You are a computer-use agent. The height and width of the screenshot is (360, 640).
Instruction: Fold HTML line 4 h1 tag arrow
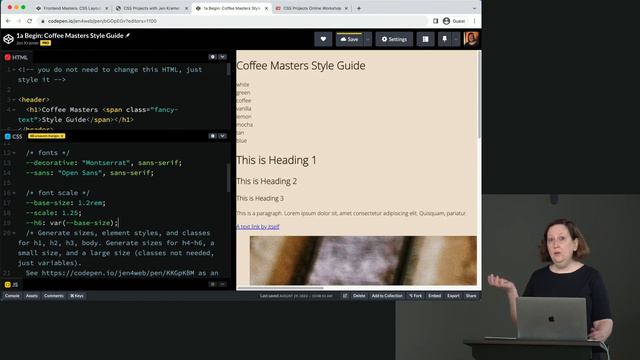[14, 110]
